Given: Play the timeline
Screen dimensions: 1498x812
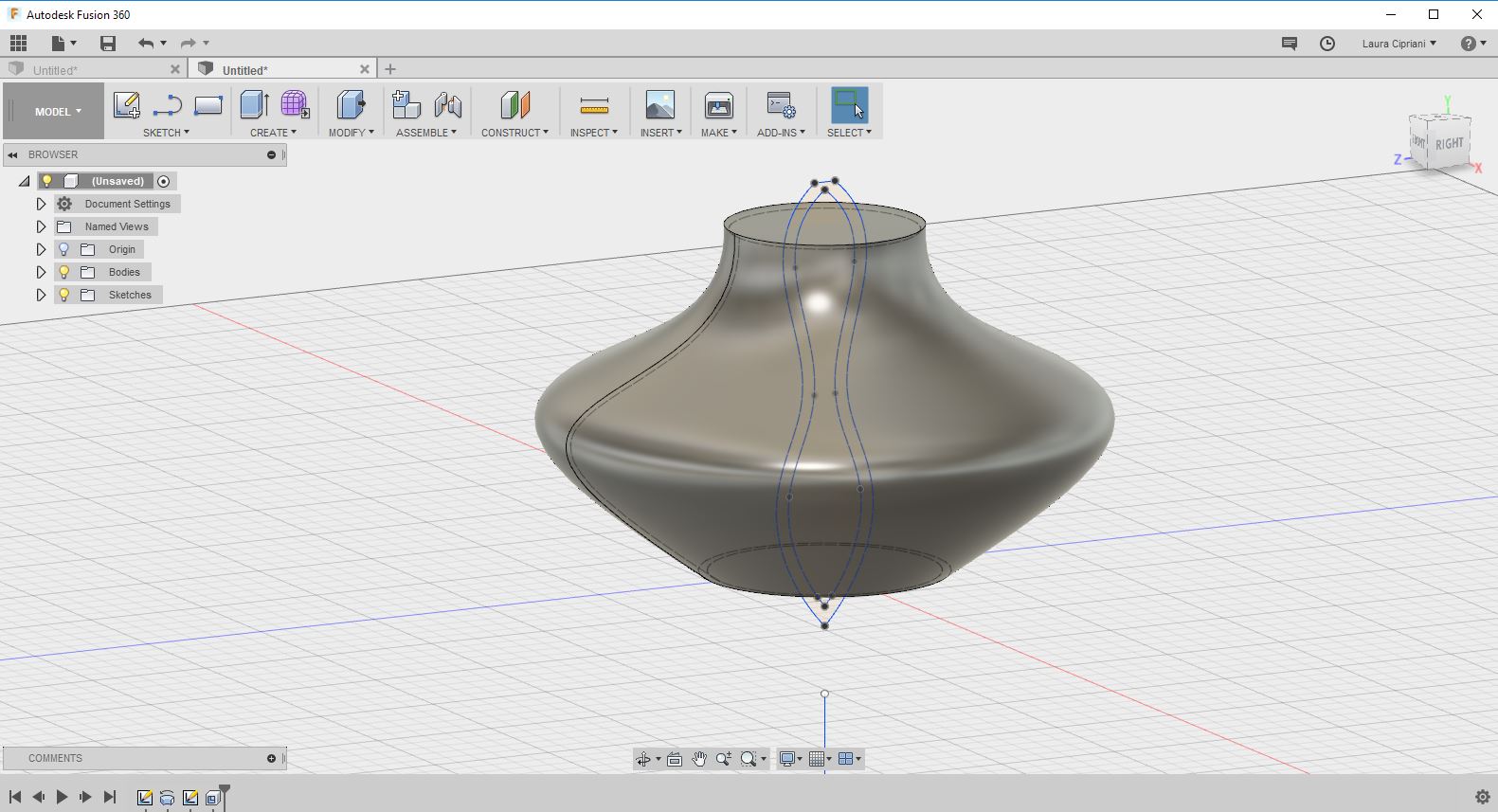Looking at the screenshot, I should (62, 797).
